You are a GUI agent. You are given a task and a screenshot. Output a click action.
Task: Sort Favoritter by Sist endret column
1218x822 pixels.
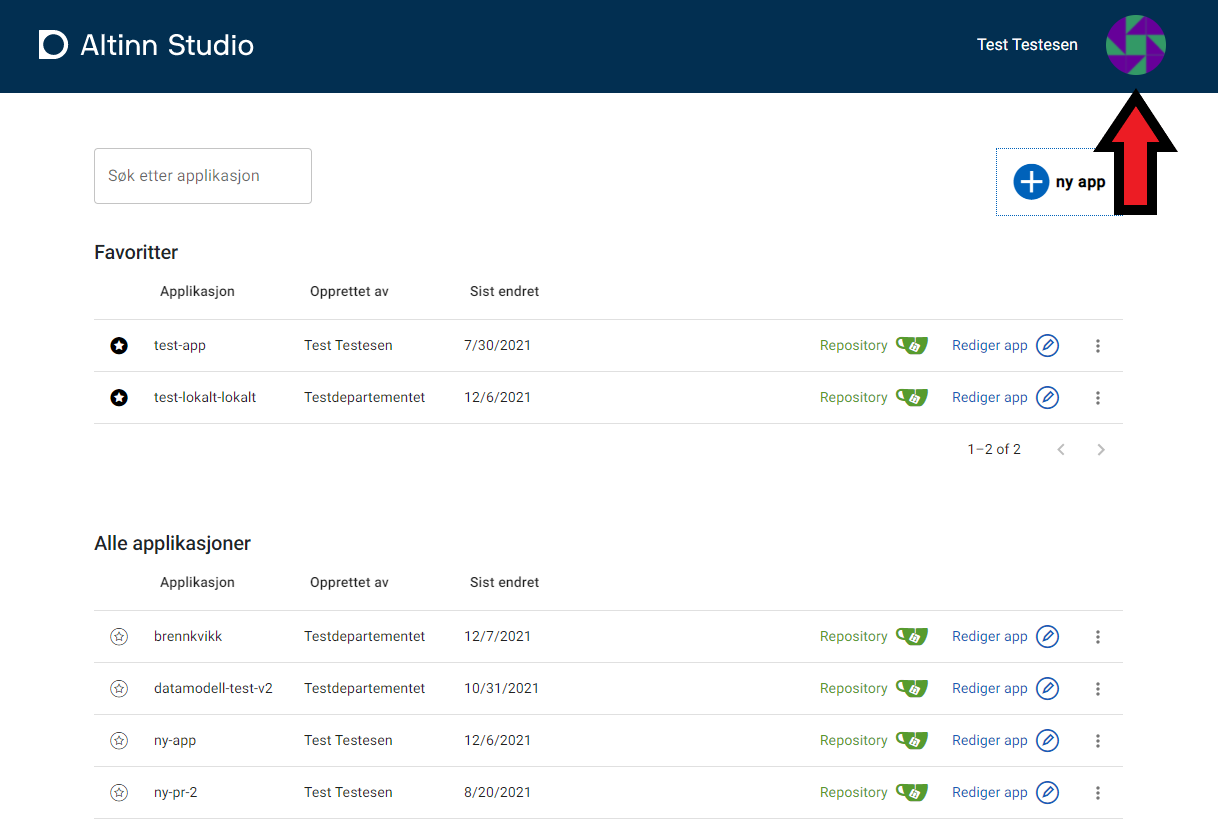pyautogui.click(x=504, y=291)
